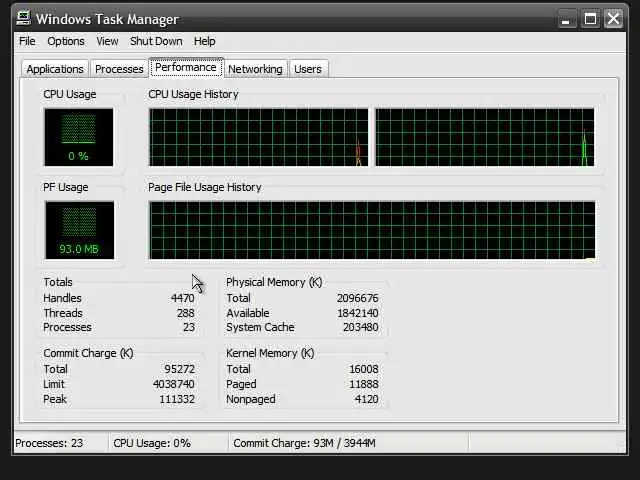
Task: Click the second CPU Usage History graph
Action: pyautogui.click(x=484, y=137)
